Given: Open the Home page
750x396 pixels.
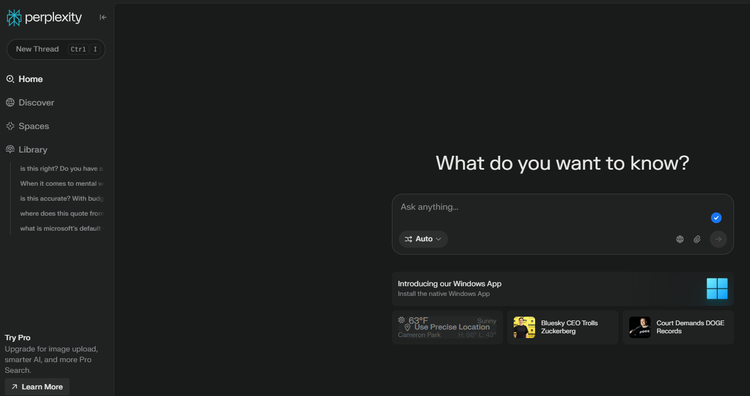Looking at the screenshot, I should tap(31, 79).
